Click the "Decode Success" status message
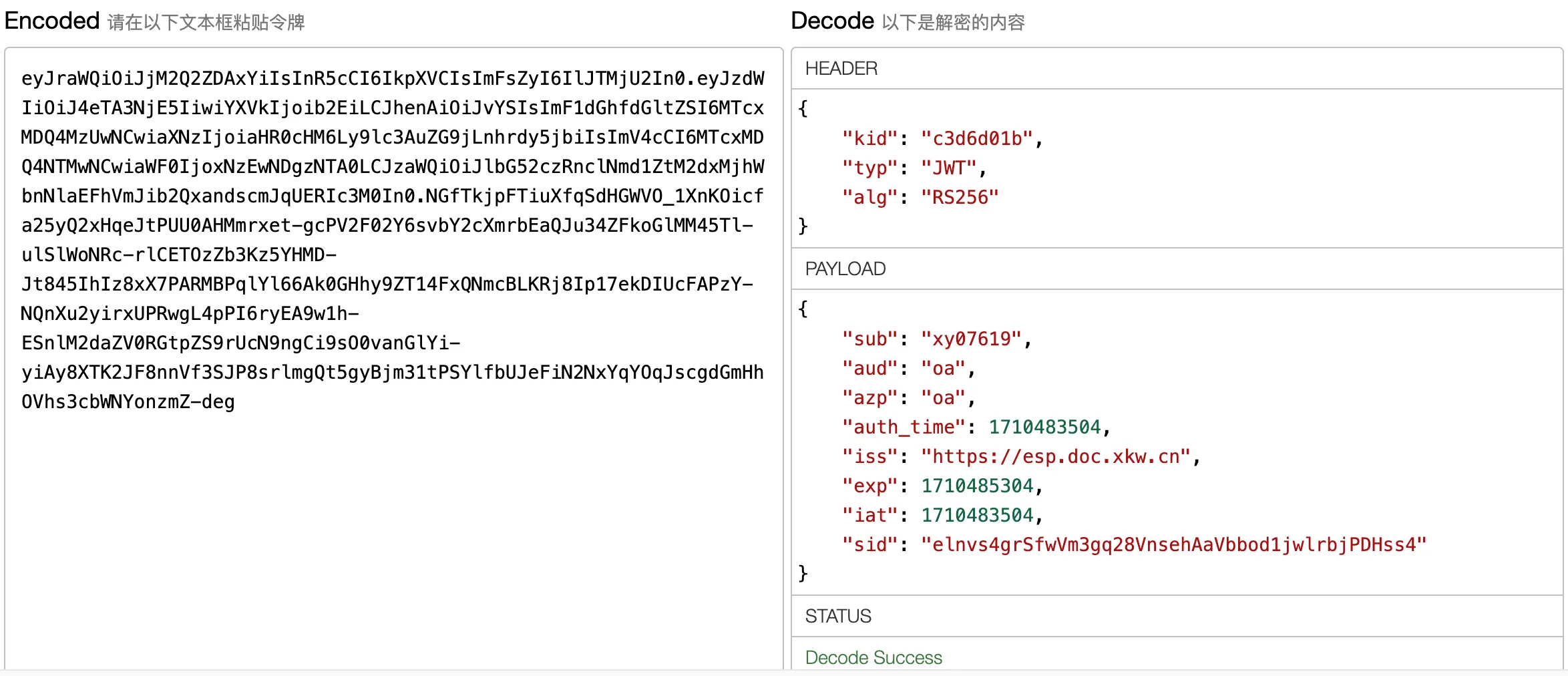Viewport: 1568px width, 676px height. point(873,658)
